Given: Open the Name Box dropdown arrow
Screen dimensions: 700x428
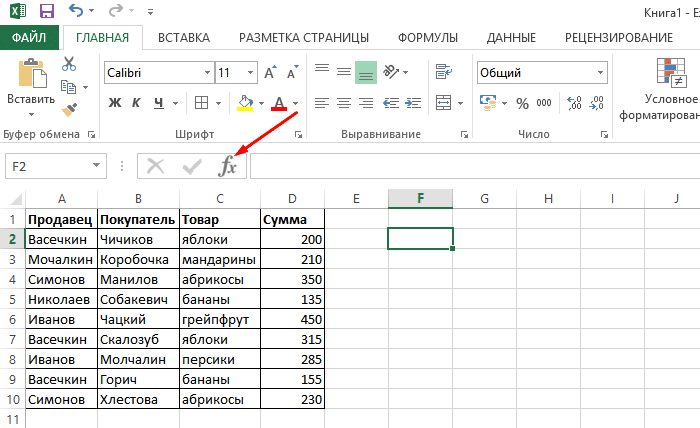Looking at the screenshot, I should tap(96, 166).
